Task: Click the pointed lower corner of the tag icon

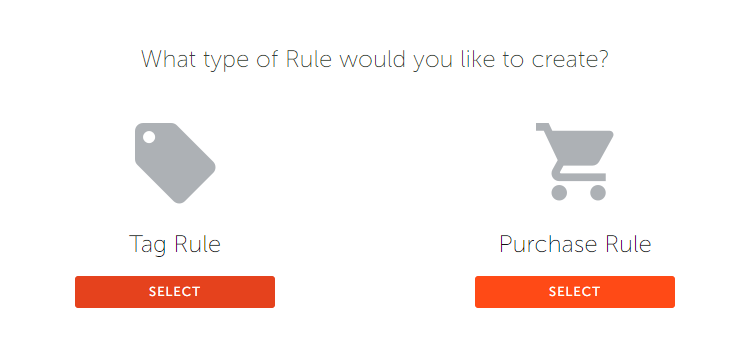Action: [x=179, y=198]
